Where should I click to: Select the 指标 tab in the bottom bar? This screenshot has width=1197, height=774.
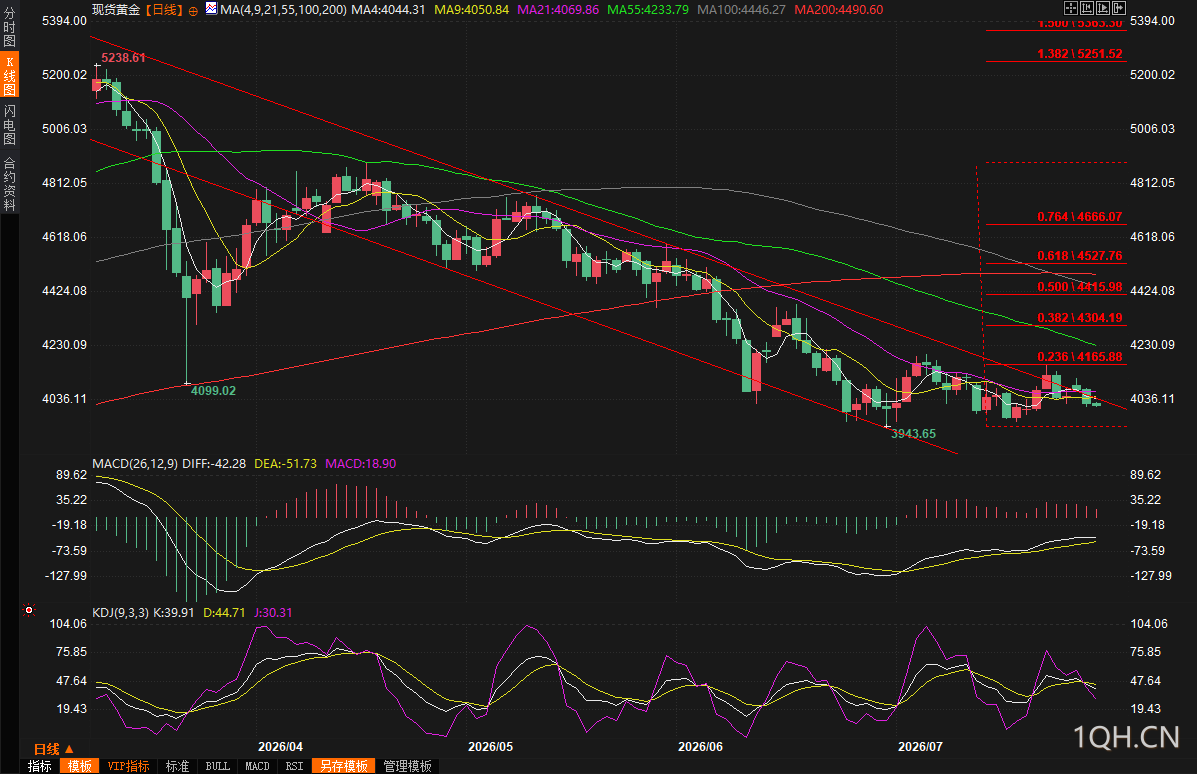[40, 766]
